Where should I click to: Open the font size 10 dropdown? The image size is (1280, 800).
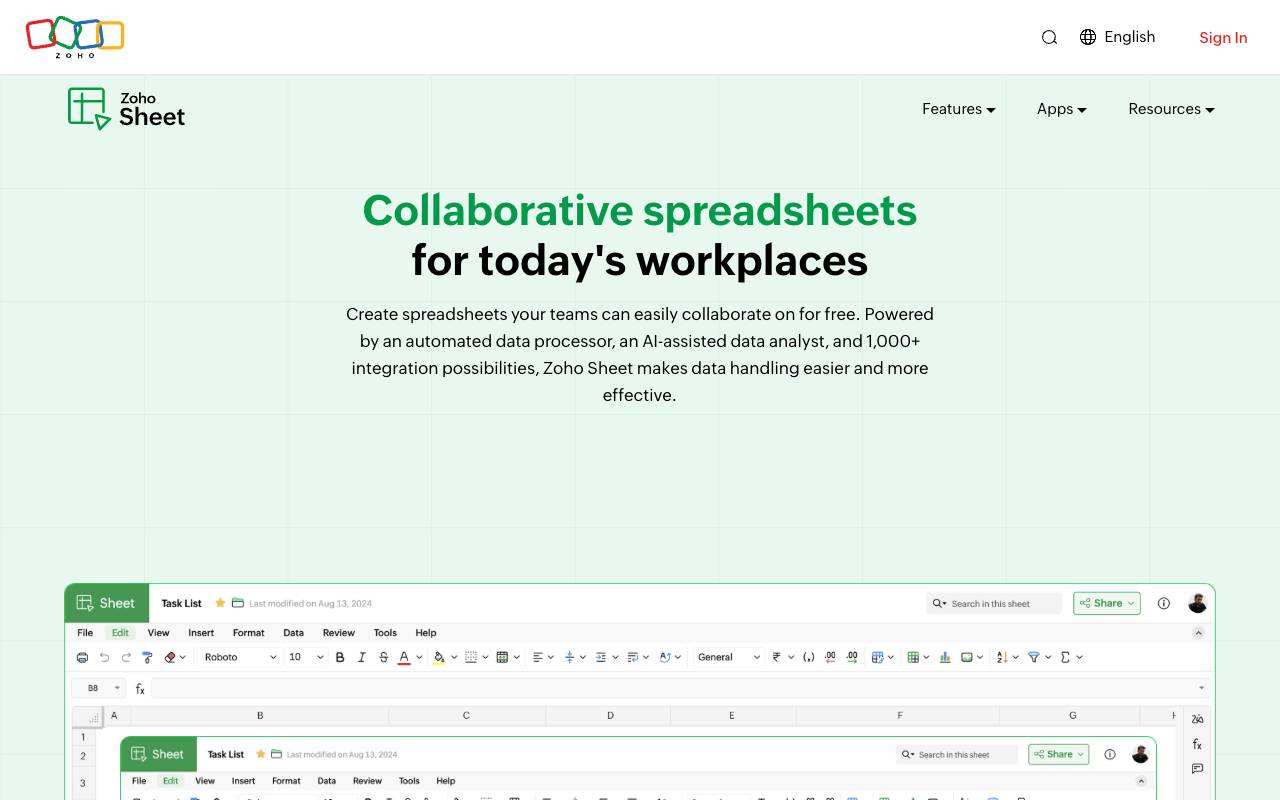pos(306,657)
